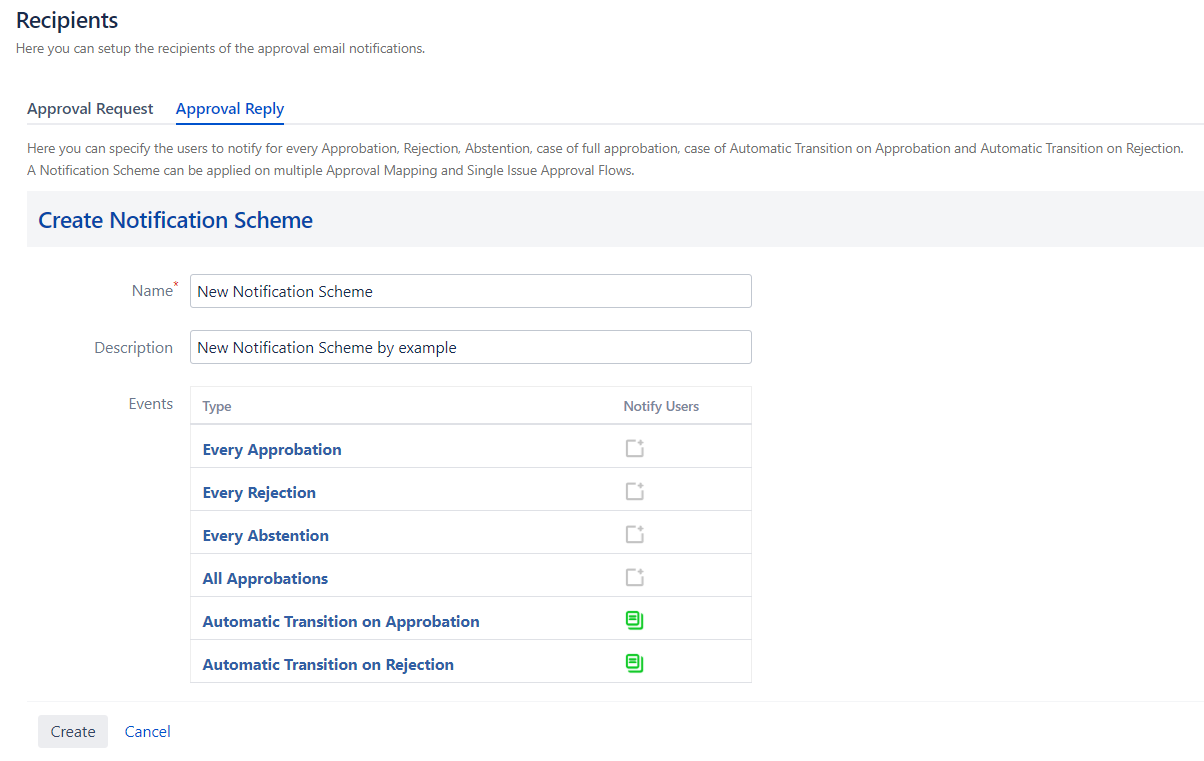Viewport: 1204px width, 761px height.
Task: Click the notify users icon for Every Abstention
Action: click(x=634, y=535)
